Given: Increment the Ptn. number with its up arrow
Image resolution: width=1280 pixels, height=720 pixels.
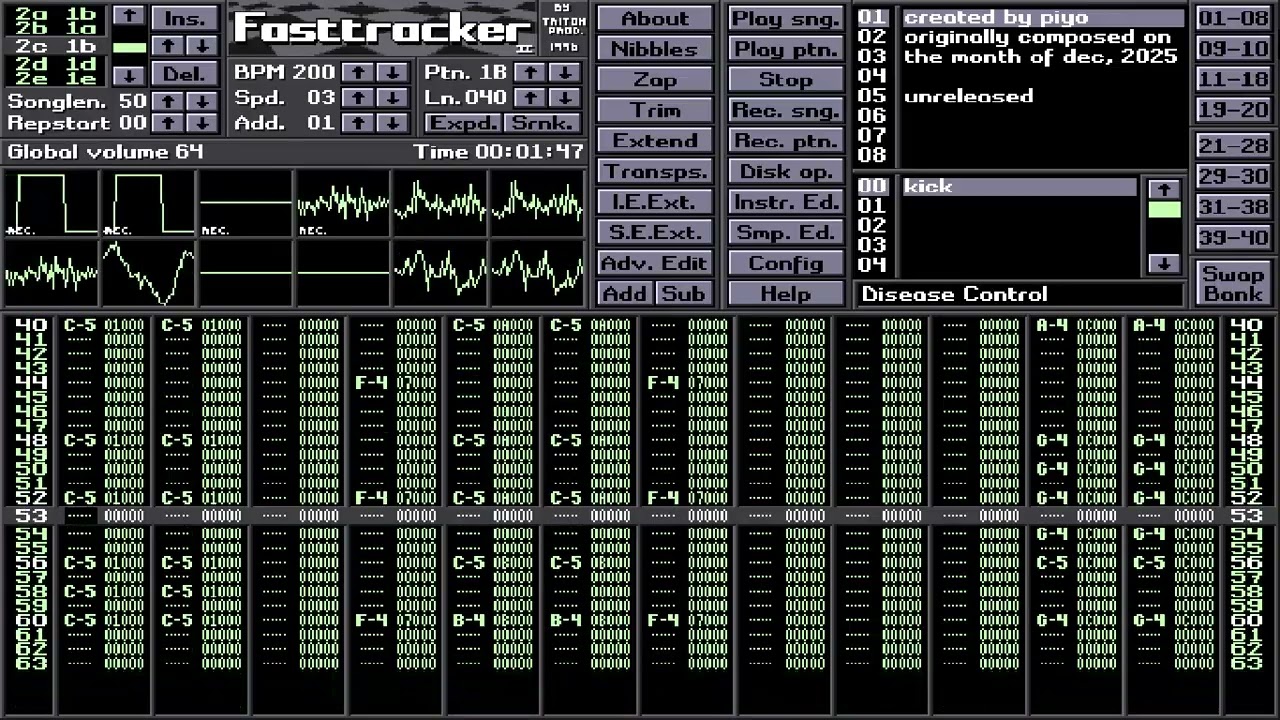Looking at the screenshot, I should tap(531, 72).
